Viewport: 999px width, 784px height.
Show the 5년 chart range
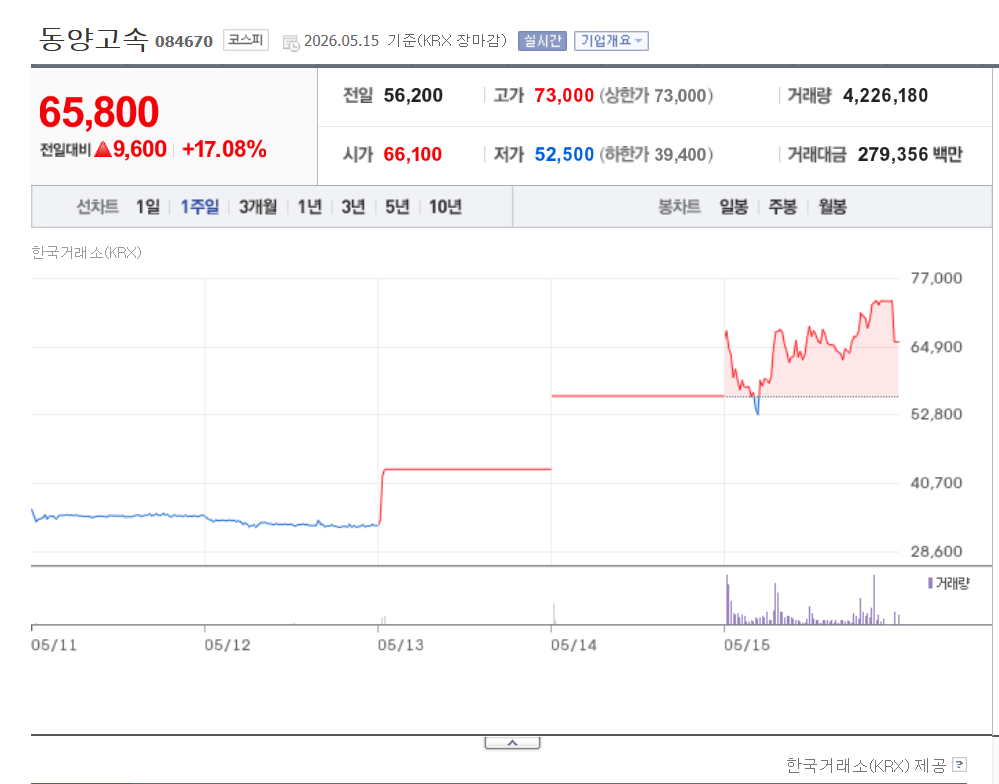pyautogui.click(x=397, y=206)
